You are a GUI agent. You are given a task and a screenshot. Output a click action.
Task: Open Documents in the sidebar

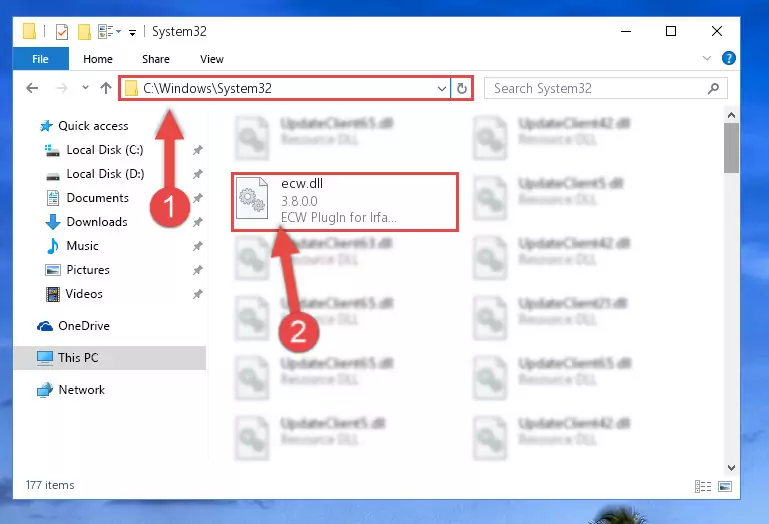(x=88, y=198)
